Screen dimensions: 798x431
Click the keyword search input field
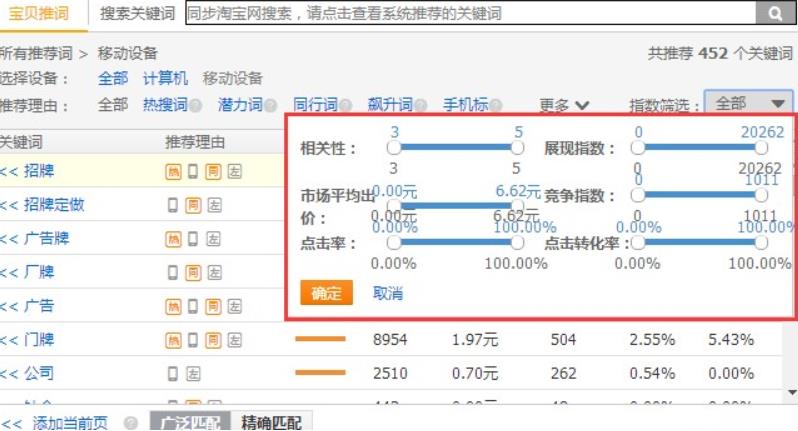[468, 13]
